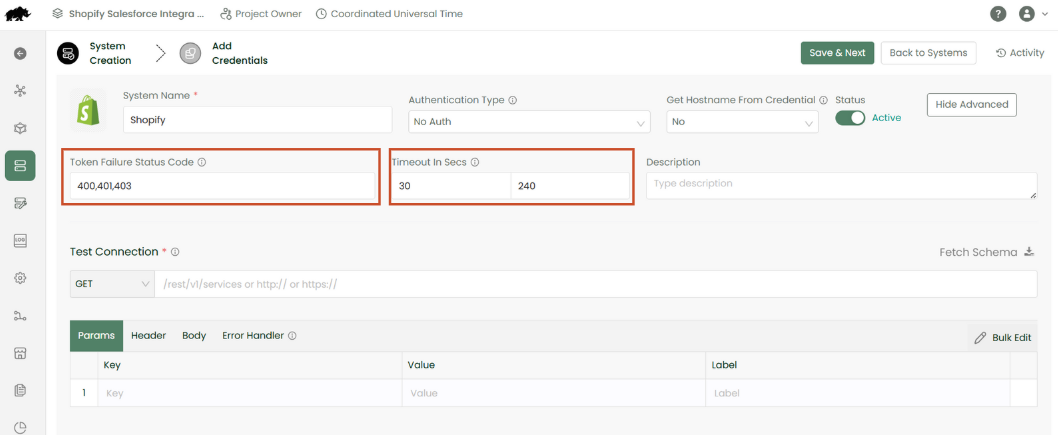
Task: Click the Get Hostname From Credential info icon
Action: pos(823,100)
